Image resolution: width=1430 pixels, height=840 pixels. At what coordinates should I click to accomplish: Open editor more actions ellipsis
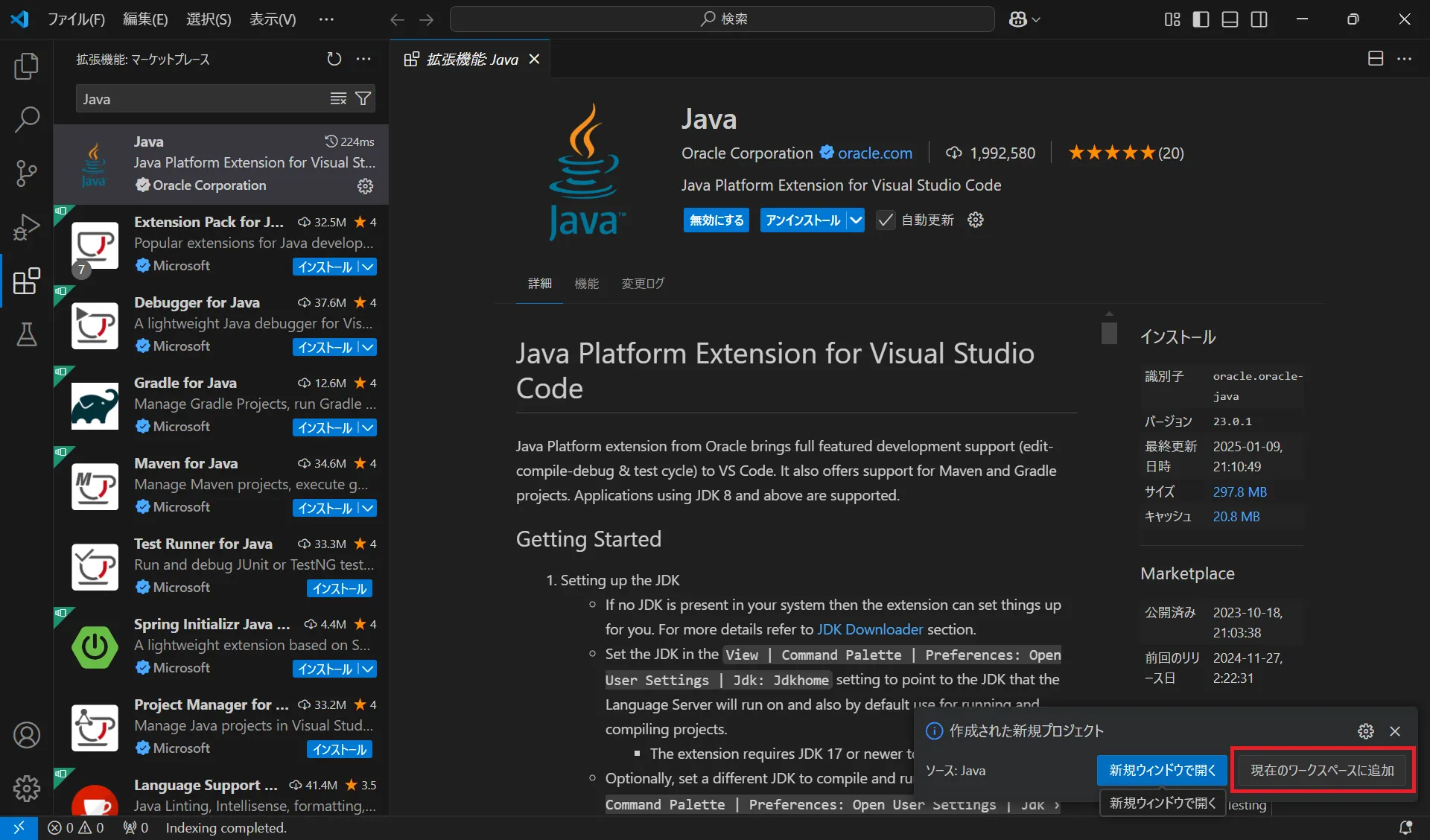pos(1405,59)
